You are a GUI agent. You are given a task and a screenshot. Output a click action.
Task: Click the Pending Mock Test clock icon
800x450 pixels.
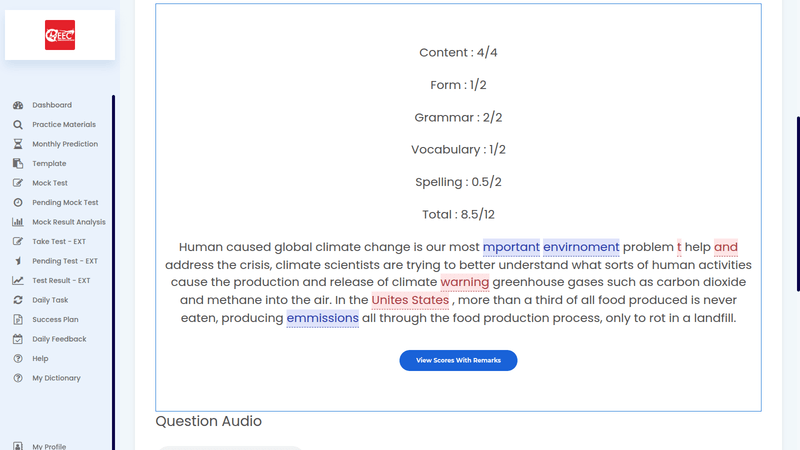18,203
